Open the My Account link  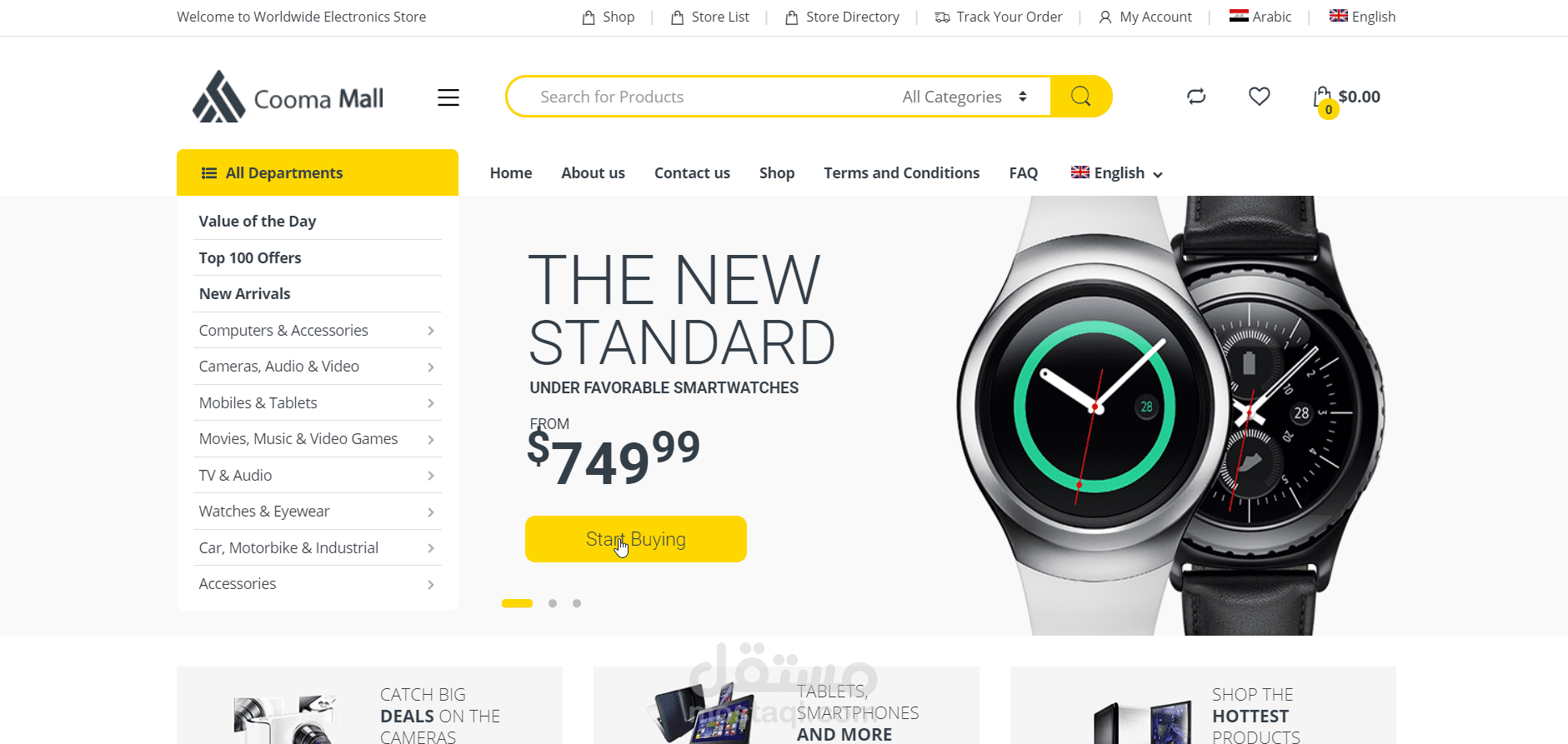(x=1145, y=17)
